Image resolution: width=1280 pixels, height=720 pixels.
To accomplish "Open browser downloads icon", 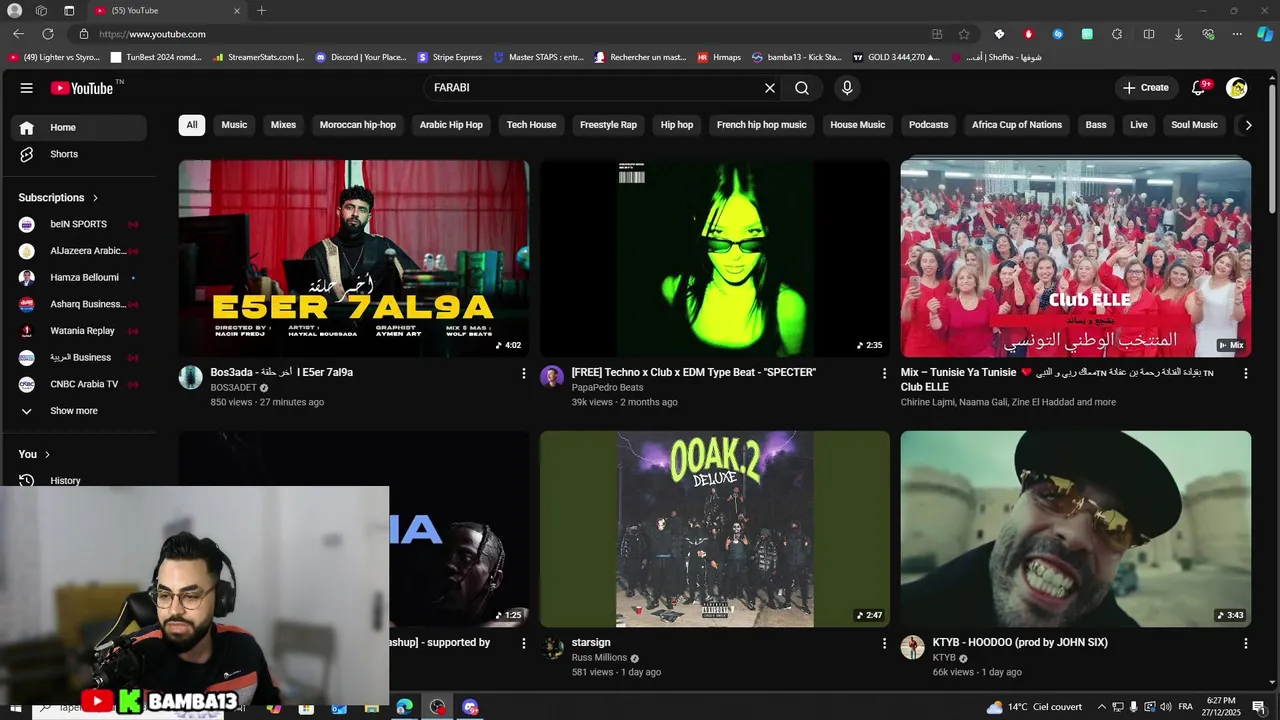I will coord(1178,34).
